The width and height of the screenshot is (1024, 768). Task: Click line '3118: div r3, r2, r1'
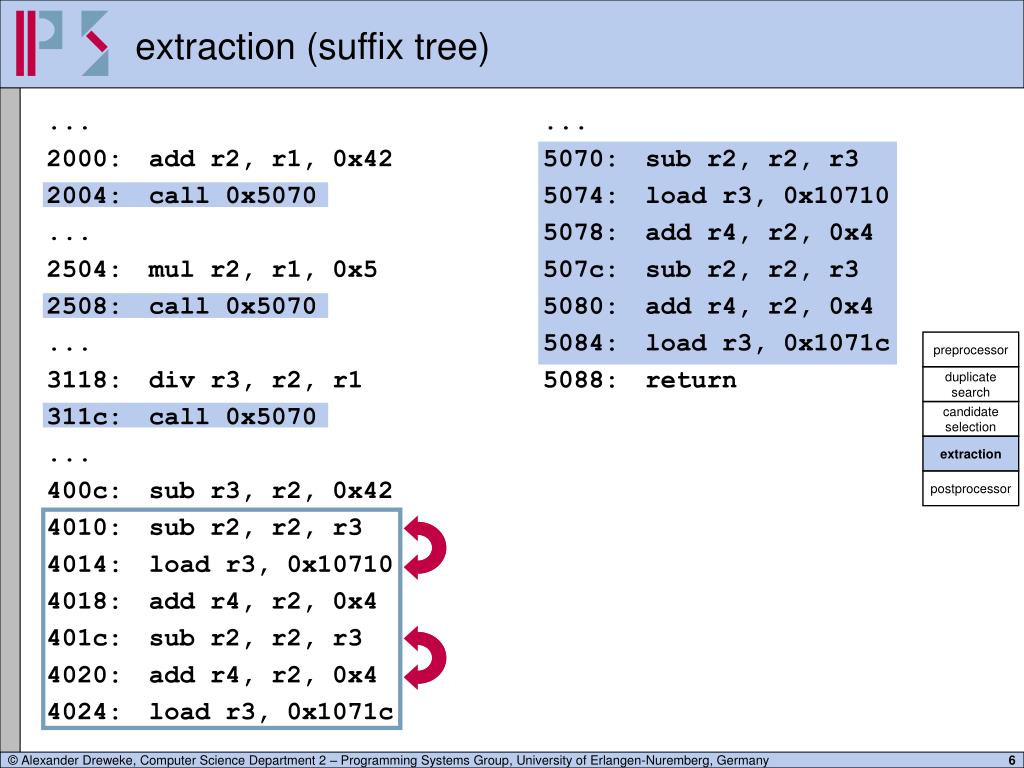204,379
